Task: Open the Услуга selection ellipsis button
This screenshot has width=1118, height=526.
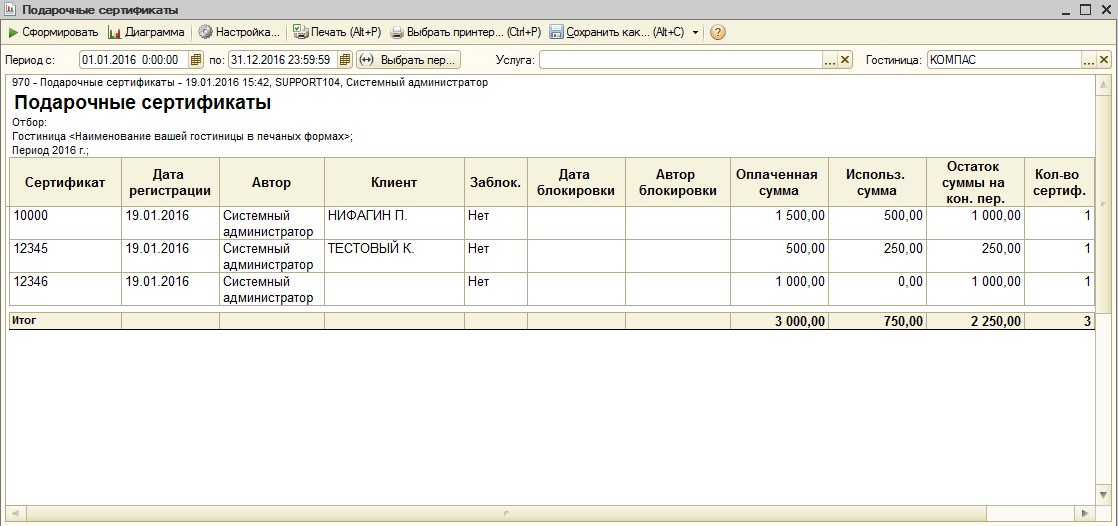Action: click(x=830, y=60)
